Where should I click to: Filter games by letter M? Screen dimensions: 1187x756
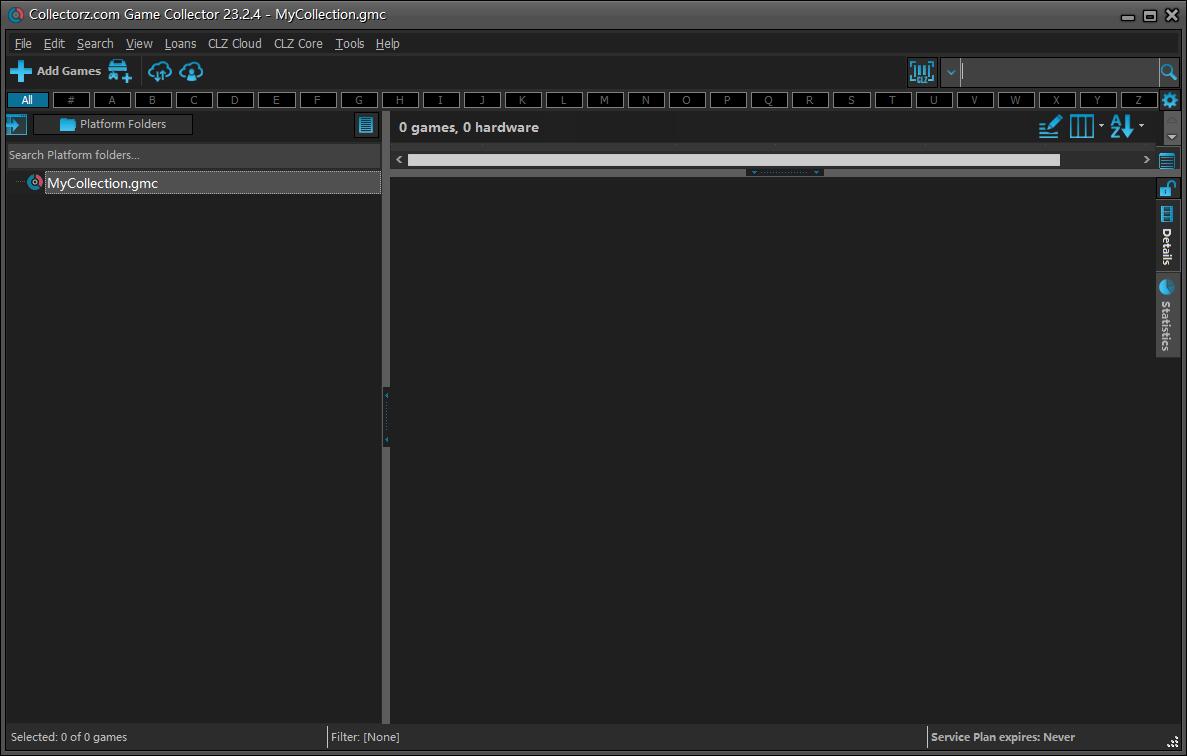pyautogui.click(x=604, y=100)
